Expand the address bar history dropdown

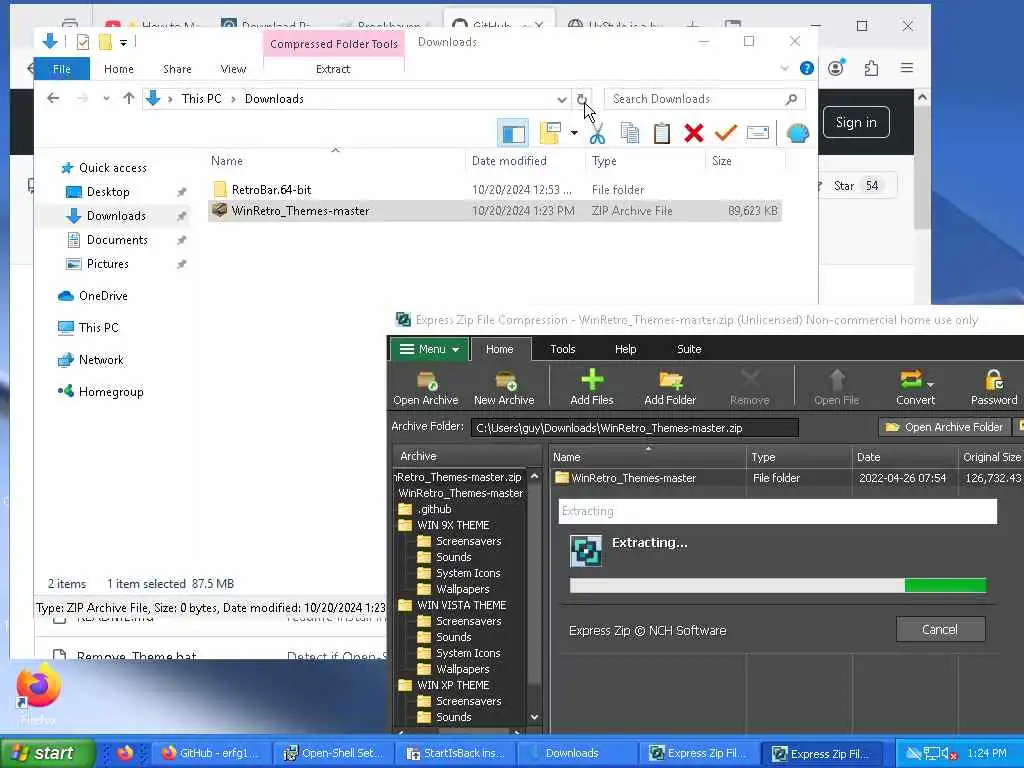coord(562,99)
